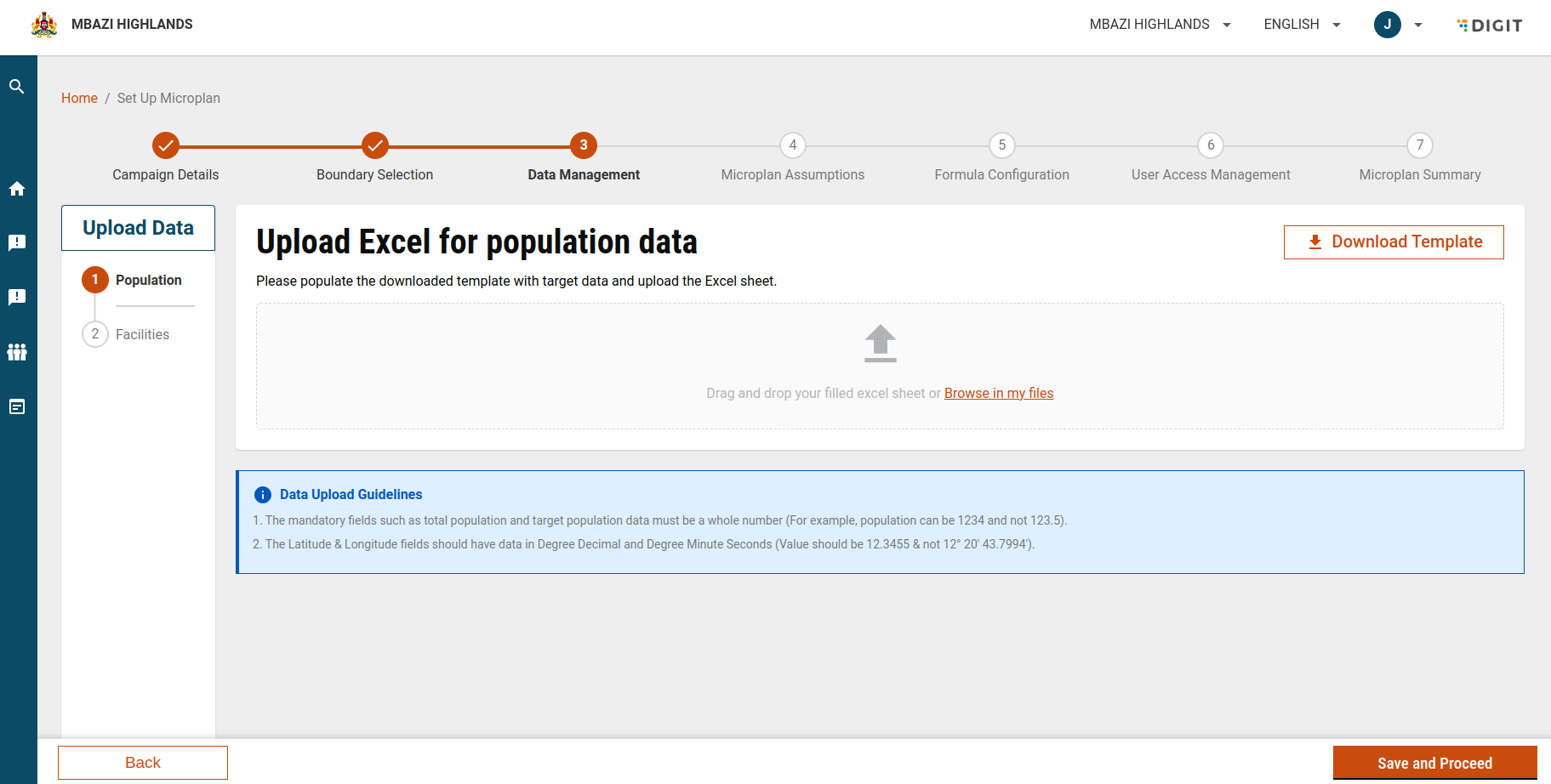Jump to the completed Campaign Details step
The height and width of the screenshot is (784, 1551).
coord(166,145)
